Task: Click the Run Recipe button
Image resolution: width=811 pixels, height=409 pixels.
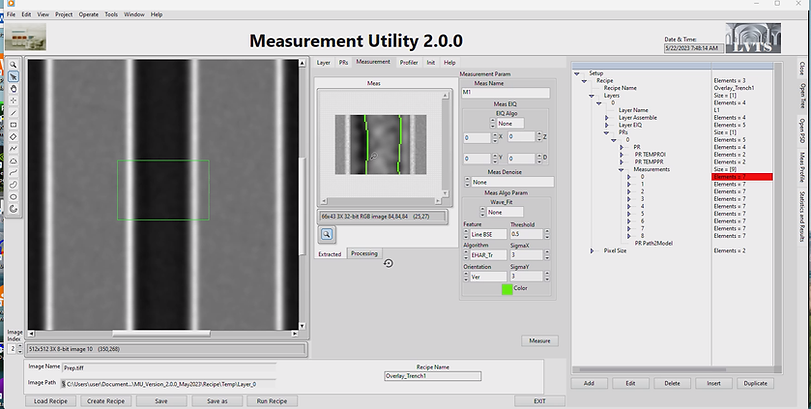Action: click(272, 401)
